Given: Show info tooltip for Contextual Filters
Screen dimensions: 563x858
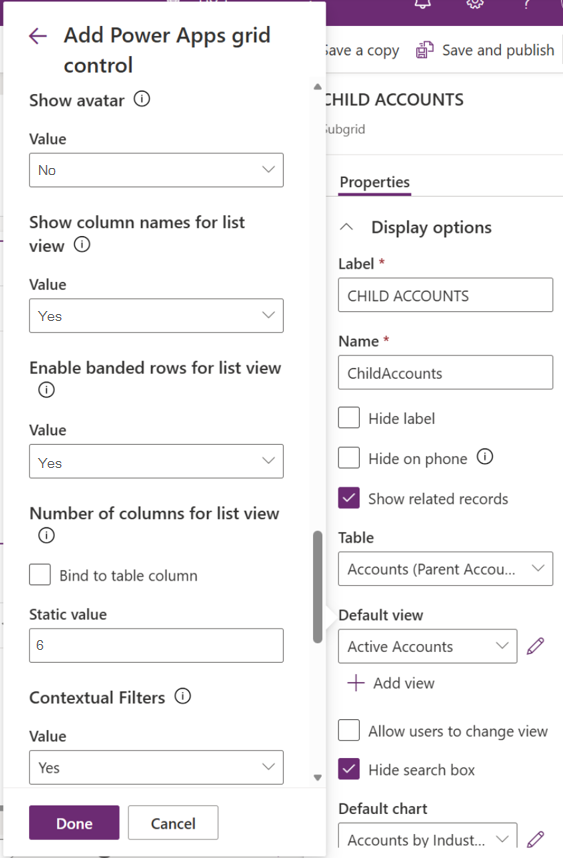Looking at the screenshot, I should (x=183, y=696).
